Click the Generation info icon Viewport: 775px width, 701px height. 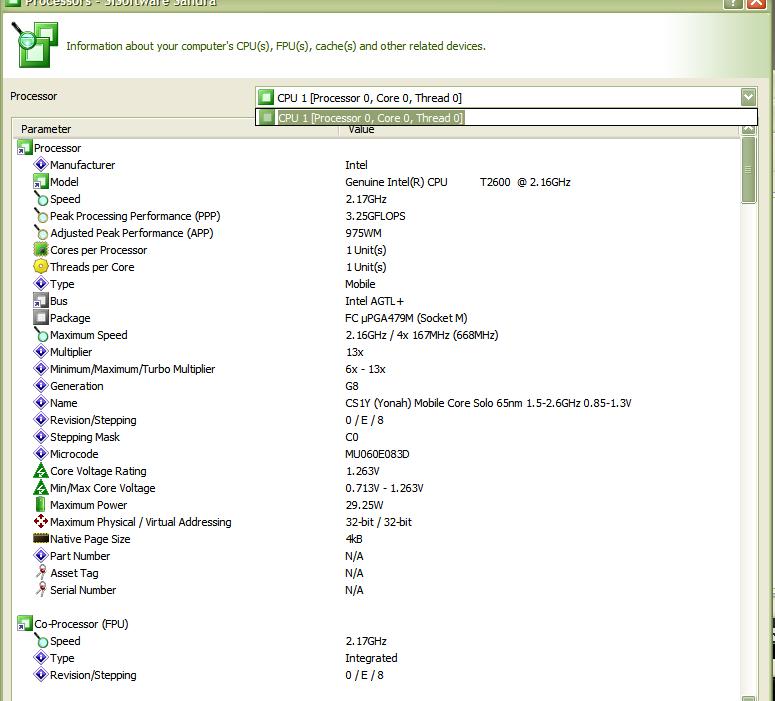pyautogui.click(x=41, y=385)
